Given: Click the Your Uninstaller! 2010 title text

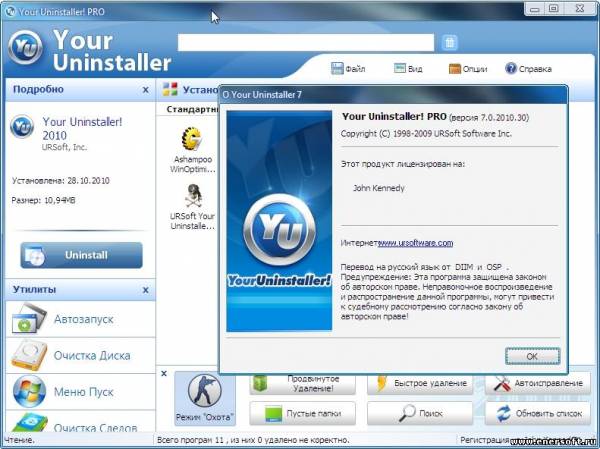Looking at the screenshot, I should [82, 129].
